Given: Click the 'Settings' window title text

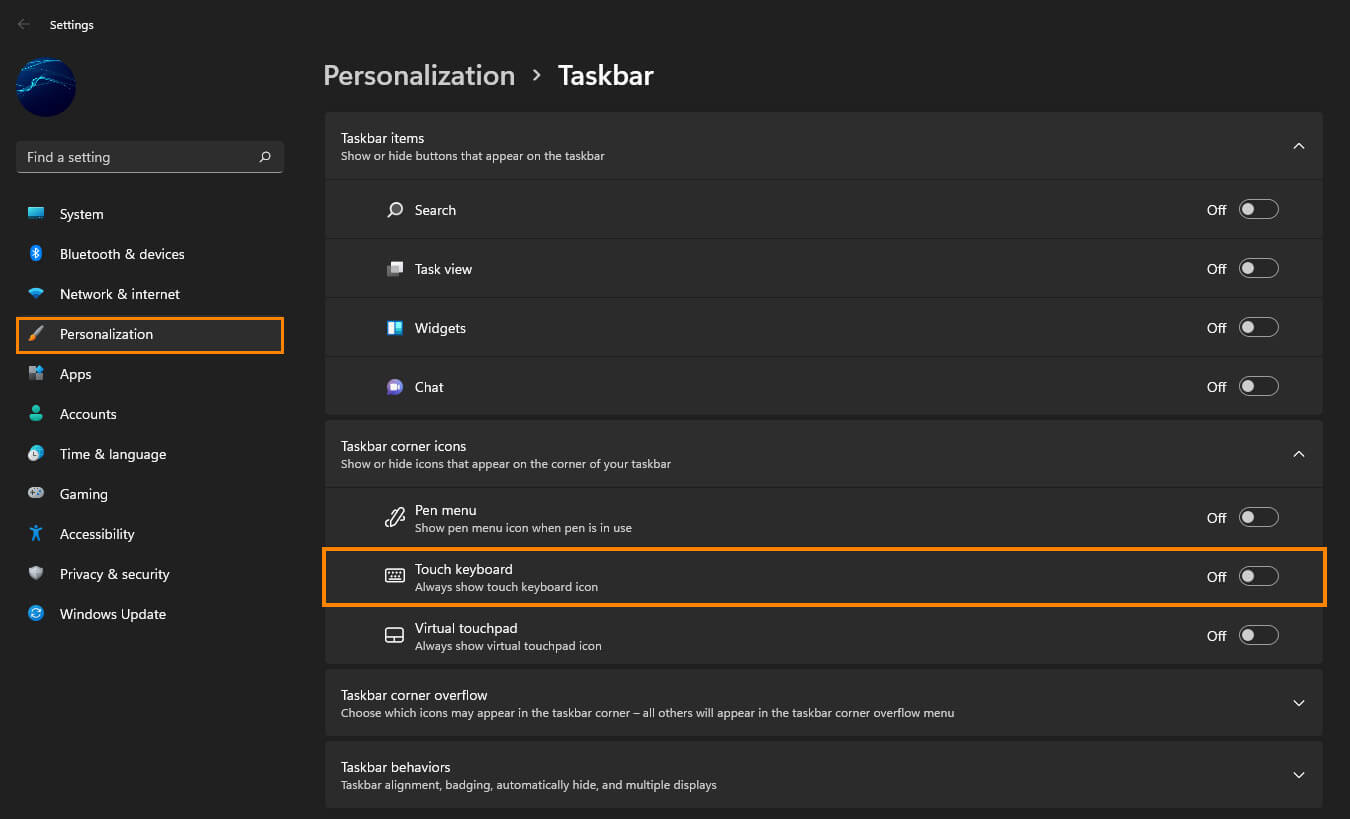Looking at the screenshot, I should coord(72,25).
